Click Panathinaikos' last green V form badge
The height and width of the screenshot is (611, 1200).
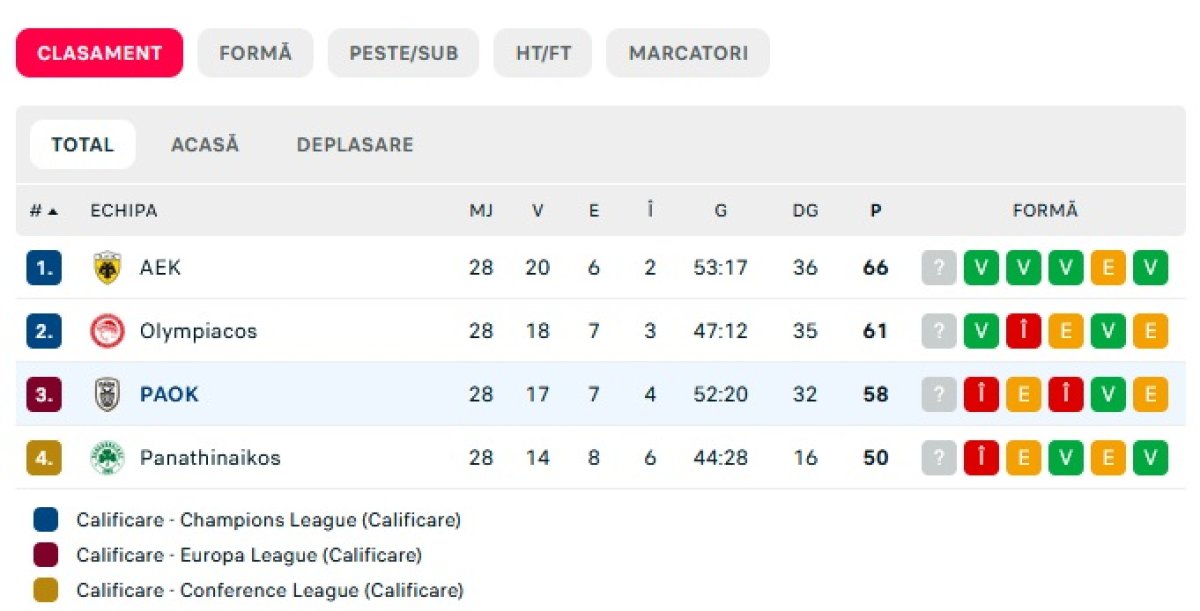click(1150, 458)
